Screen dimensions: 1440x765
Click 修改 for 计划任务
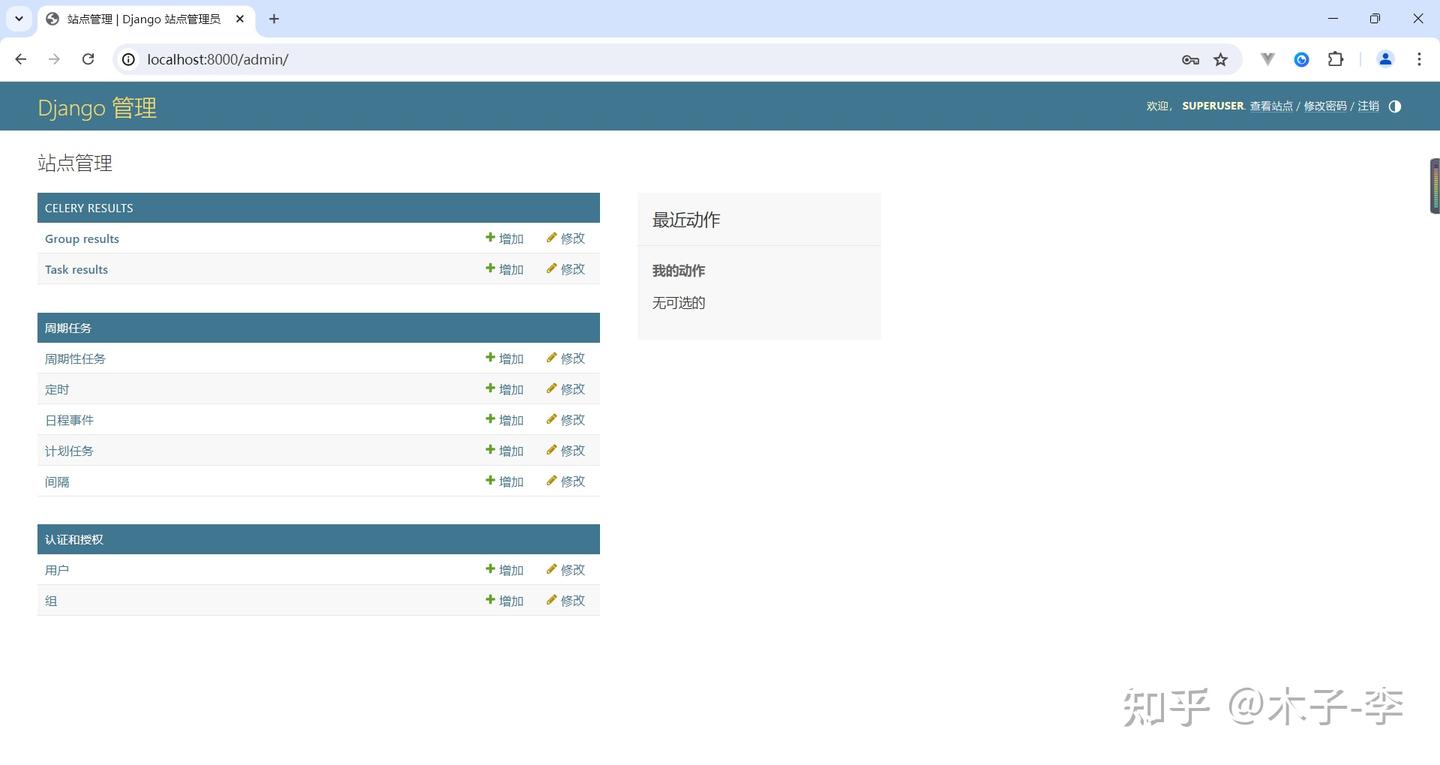pyautogui.click(x=566, y=451)
